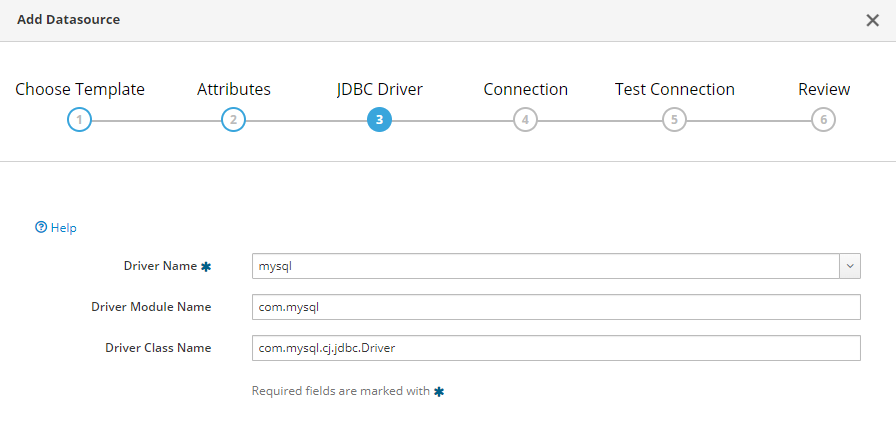Click the active step 3 circle

point(379,120)
